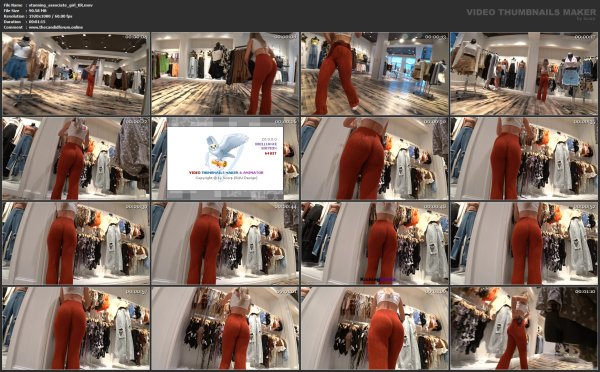The height and width of the screenshot is (372, 600).
Task: Open the thumbnail with the owl logo overlay
Action: [225, 158]
